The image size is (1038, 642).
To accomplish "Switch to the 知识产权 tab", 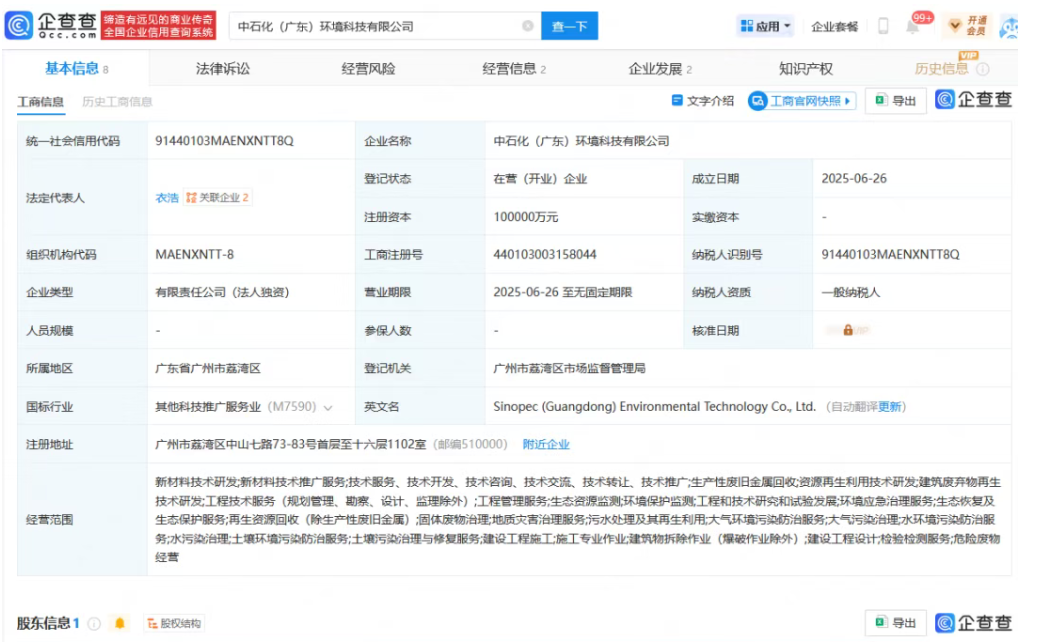I will click(805, 69).
